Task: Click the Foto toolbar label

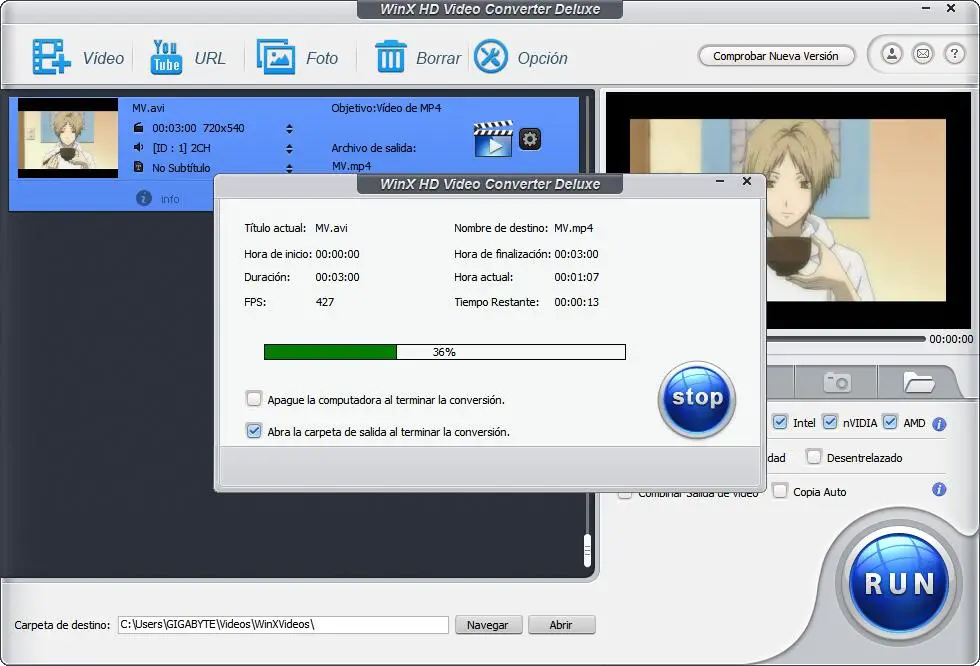Action: [322, 58]
